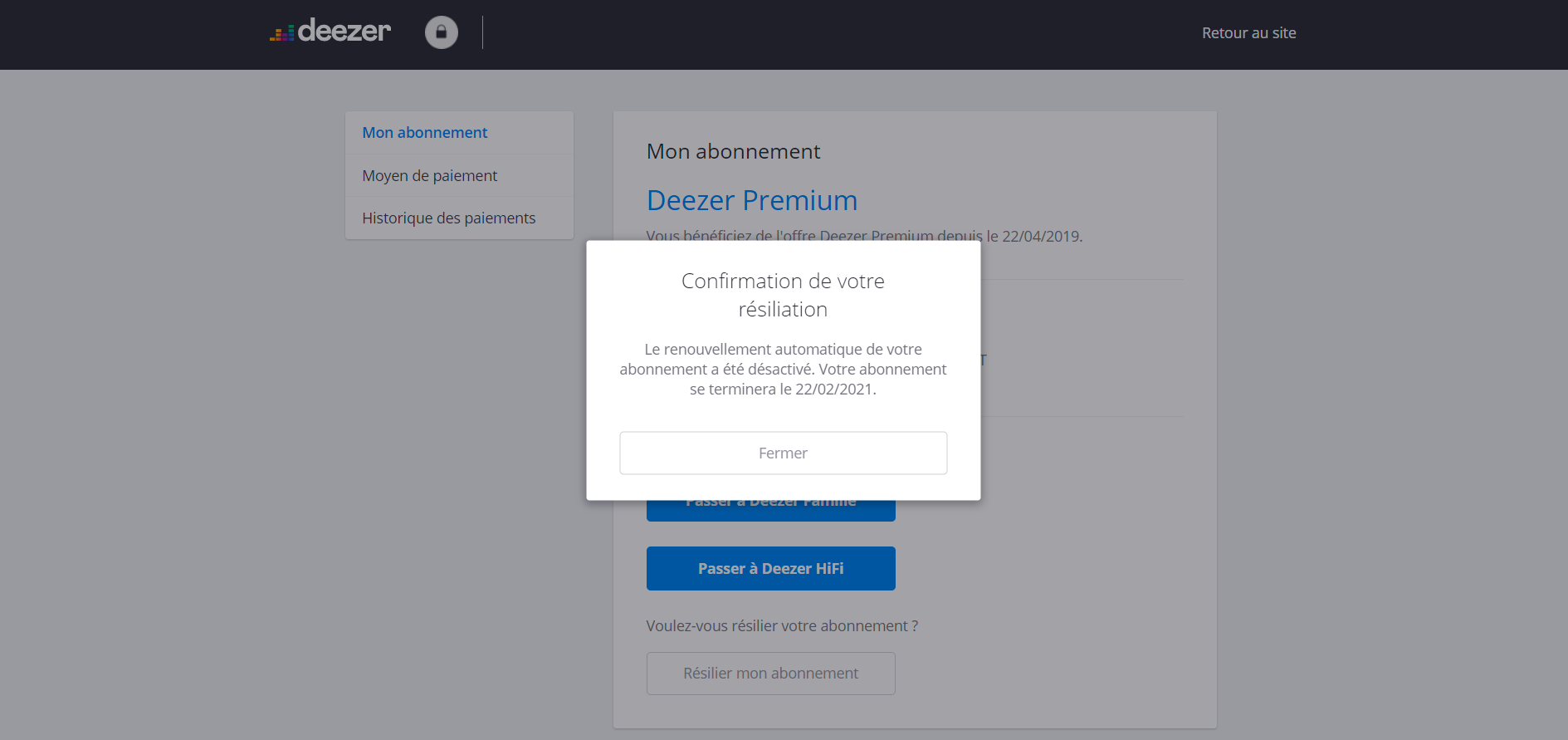1568x740 pixels.
Task: Select Passer à Deezer HiFi button
Action: click(x=770, y=569)
